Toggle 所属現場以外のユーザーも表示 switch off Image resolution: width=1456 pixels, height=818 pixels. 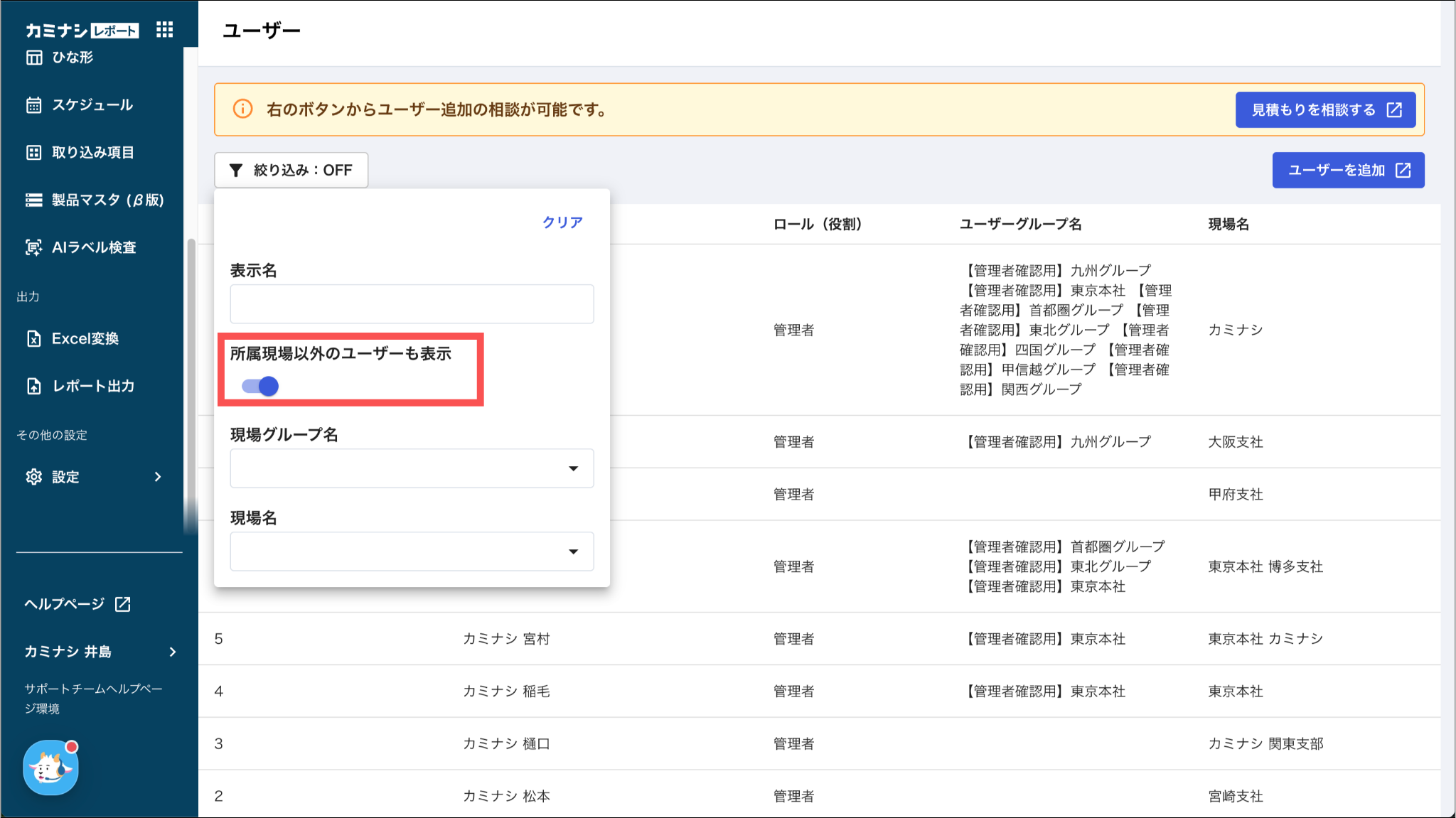[x=260, y=386]
